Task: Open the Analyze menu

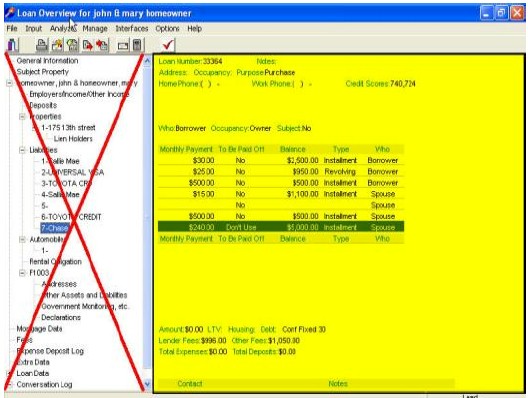Action: tap(63, 29)
